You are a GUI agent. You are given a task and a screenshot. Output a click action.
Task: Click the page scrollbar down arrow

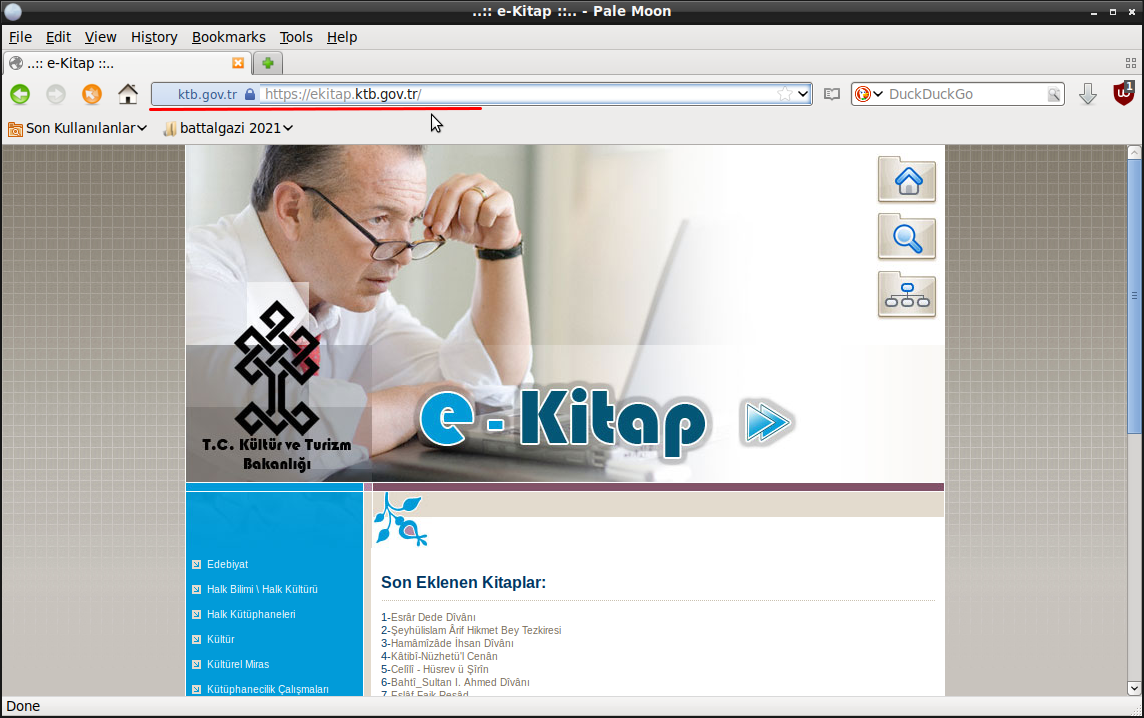[x=1134, y=687]
